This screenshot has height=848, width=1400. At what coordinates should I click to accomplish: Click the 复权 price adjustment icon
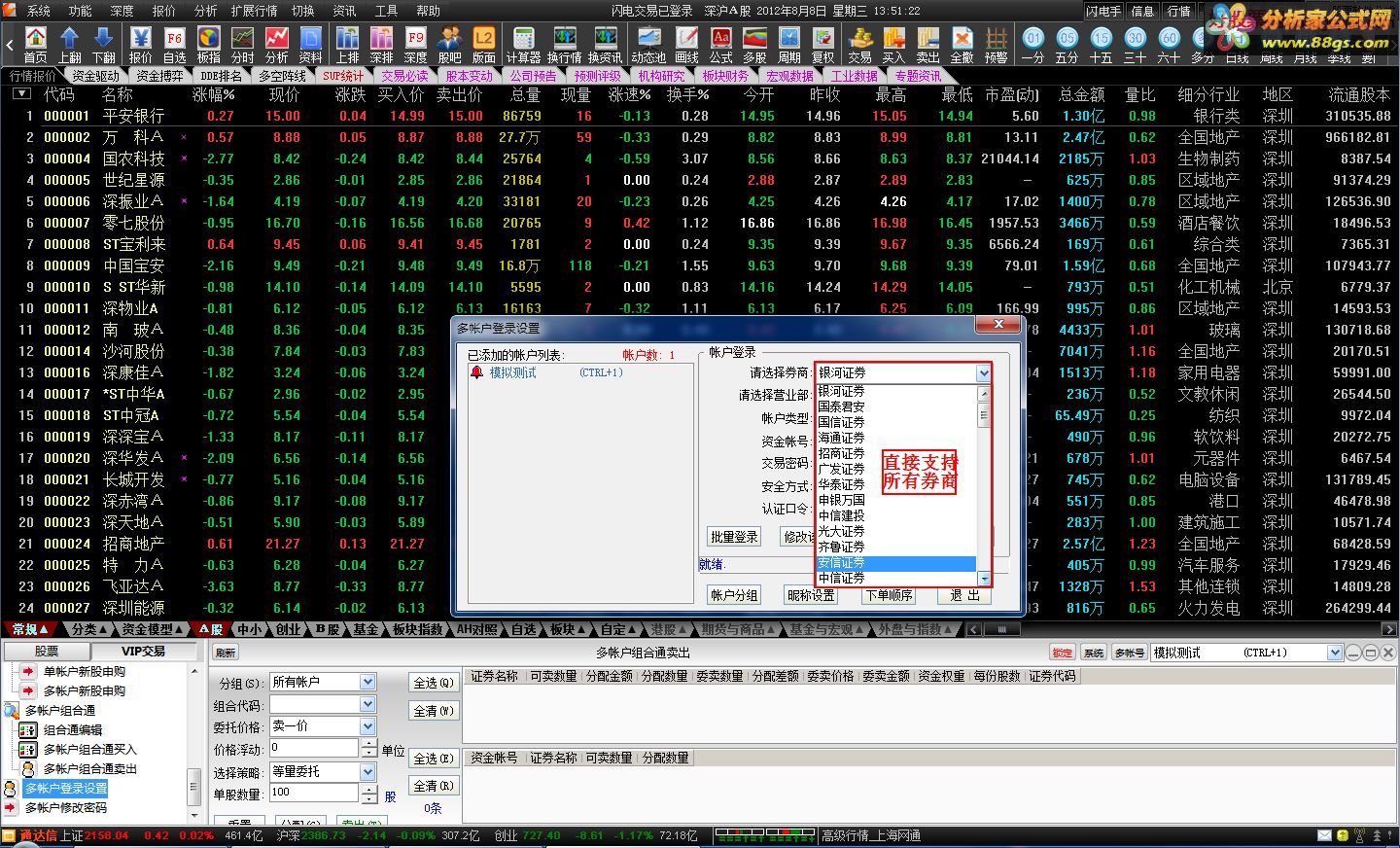[x=823, y=44]
